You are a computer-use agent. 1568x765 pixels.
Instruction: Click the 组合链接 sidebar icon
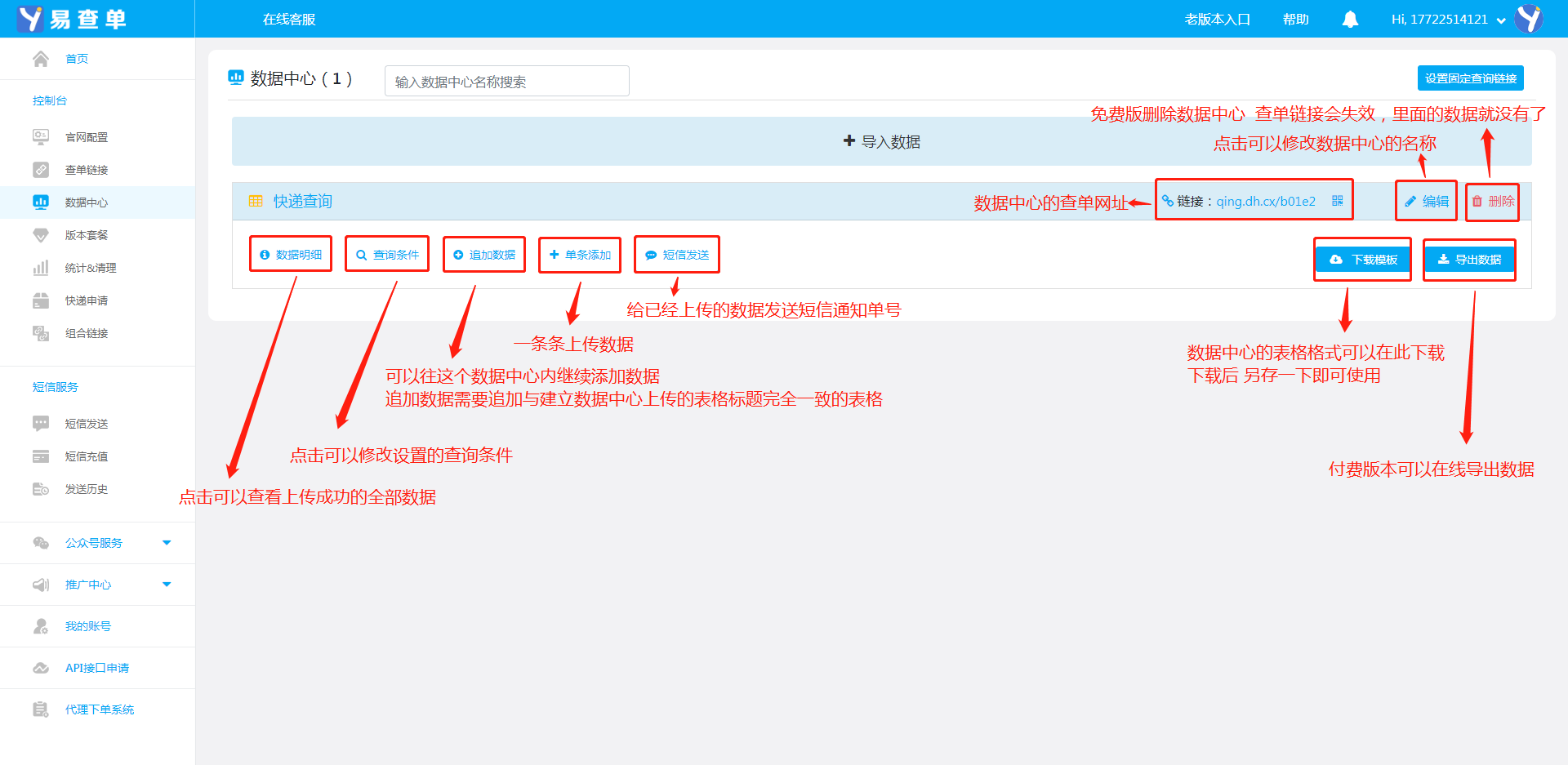(x=41, y=333)
